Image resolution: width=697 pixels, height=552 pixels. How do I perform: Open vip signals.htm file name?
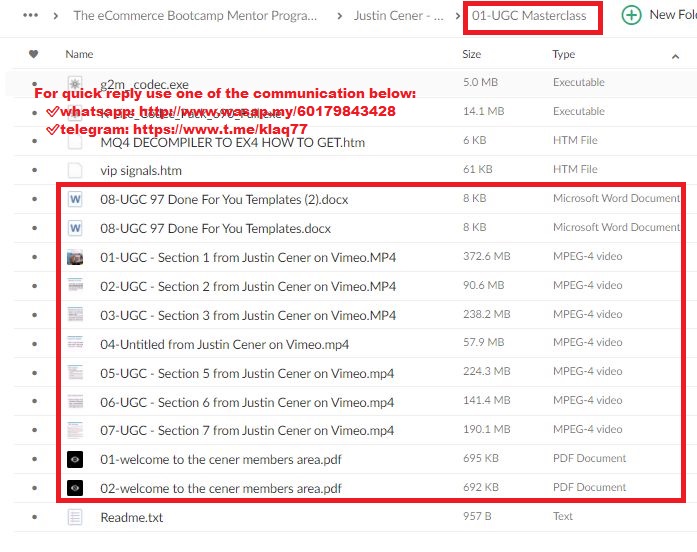pos(141,171)
